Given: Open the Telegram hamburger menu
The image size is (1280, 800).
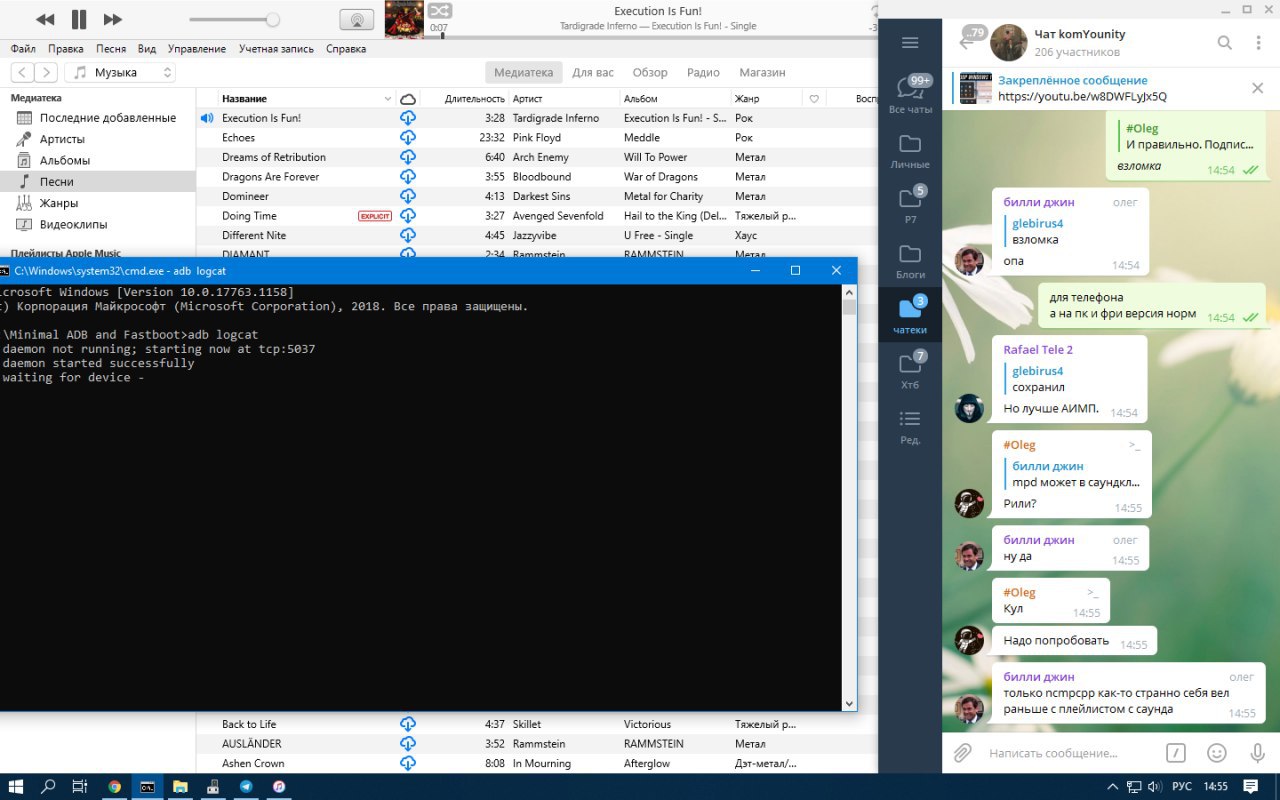Looking at the screenshot, I should click(x=910, y=42).
